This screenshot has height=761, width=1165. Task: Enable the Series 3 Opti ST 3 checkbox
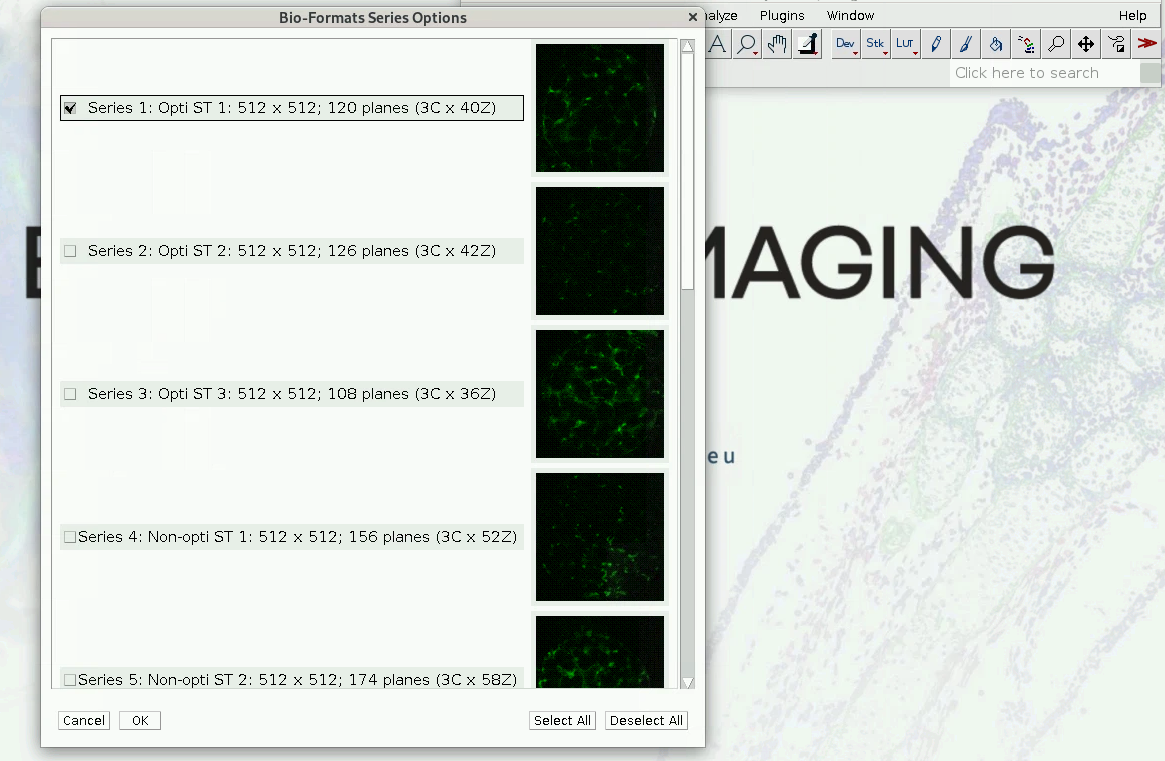pyautogui.click(x=70, y=394)
